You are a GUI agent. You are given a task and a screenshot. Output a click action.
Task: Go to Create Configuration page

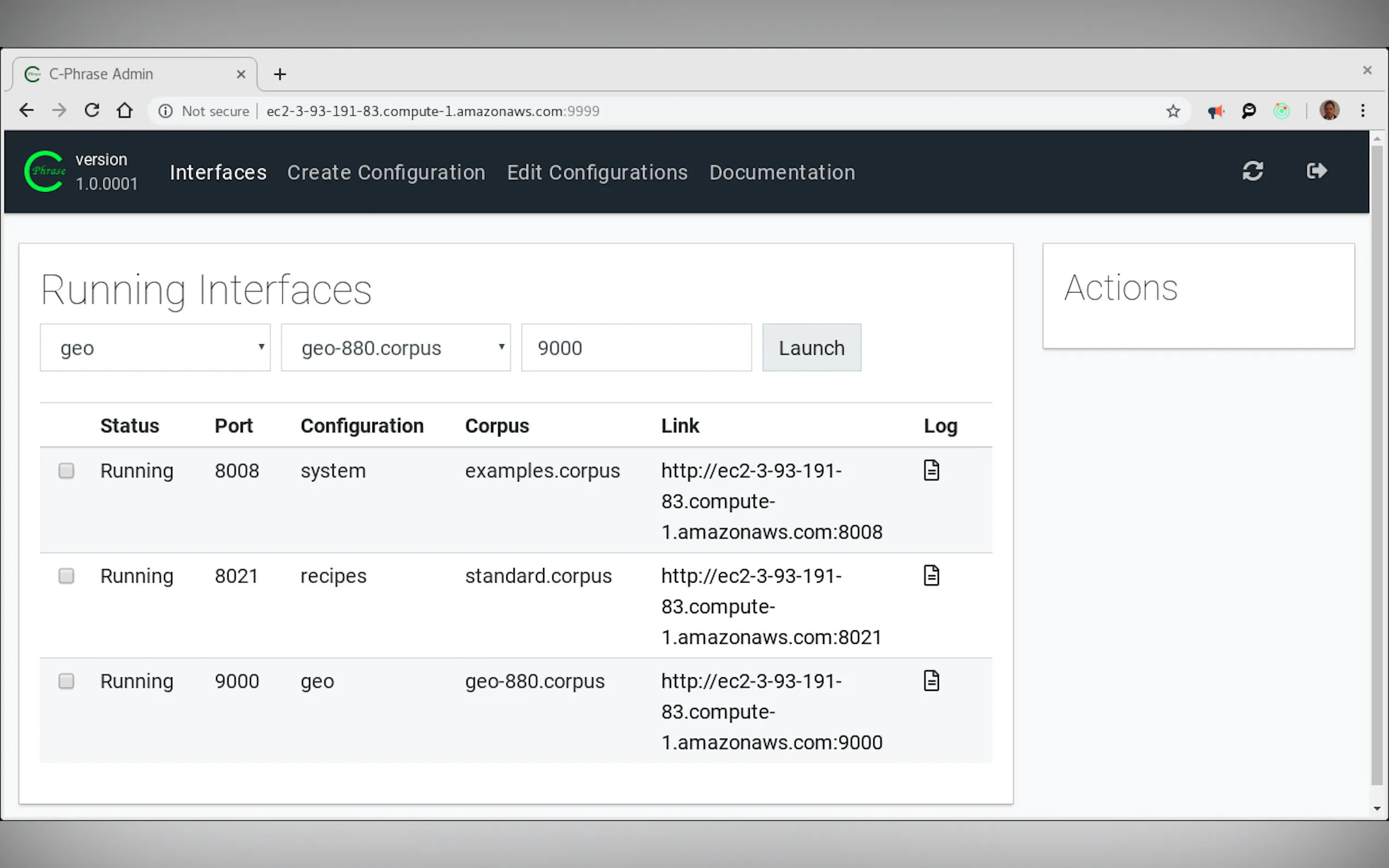click(386, 173)
